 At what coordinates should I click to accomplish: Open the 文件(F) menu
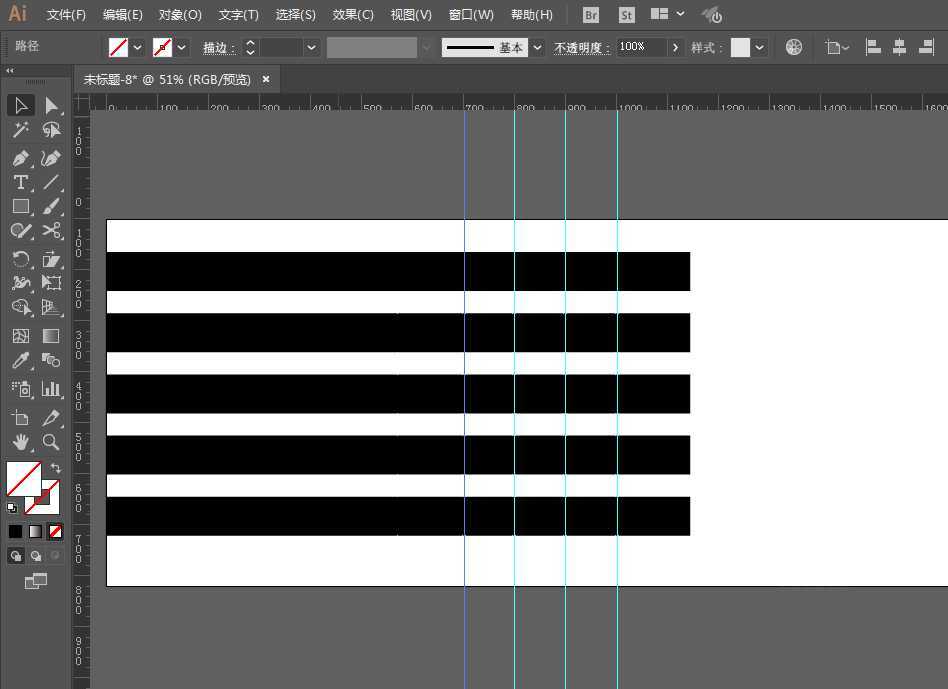(x=66, y=15)
